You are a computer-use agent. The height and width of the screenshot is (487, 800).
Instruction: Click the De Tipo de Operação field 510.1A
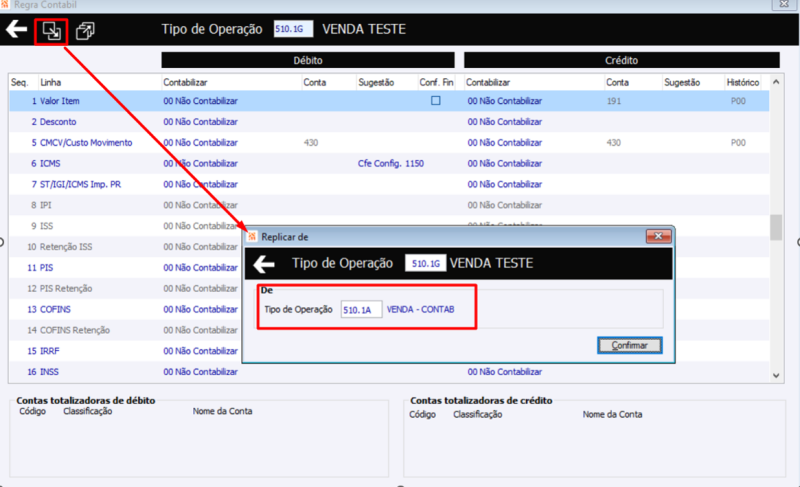361,310
